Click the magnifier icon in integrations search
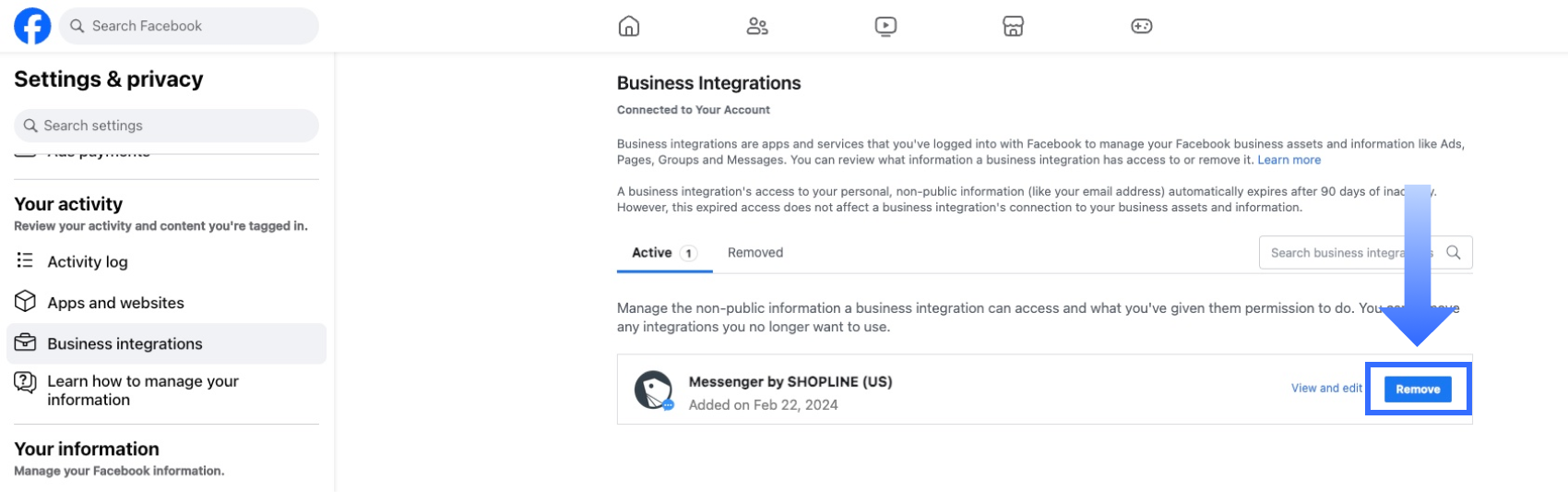 pos(1453,252)
